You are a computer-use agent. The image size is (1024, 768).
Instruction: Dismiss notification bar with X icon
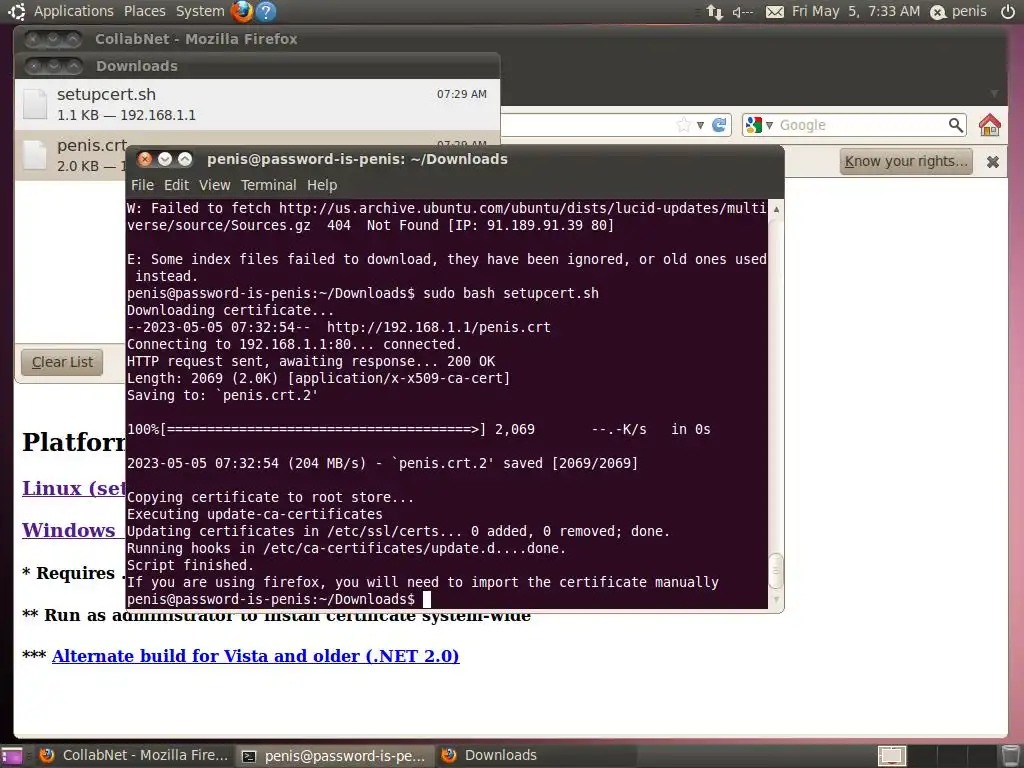click(x=993, y=161)
